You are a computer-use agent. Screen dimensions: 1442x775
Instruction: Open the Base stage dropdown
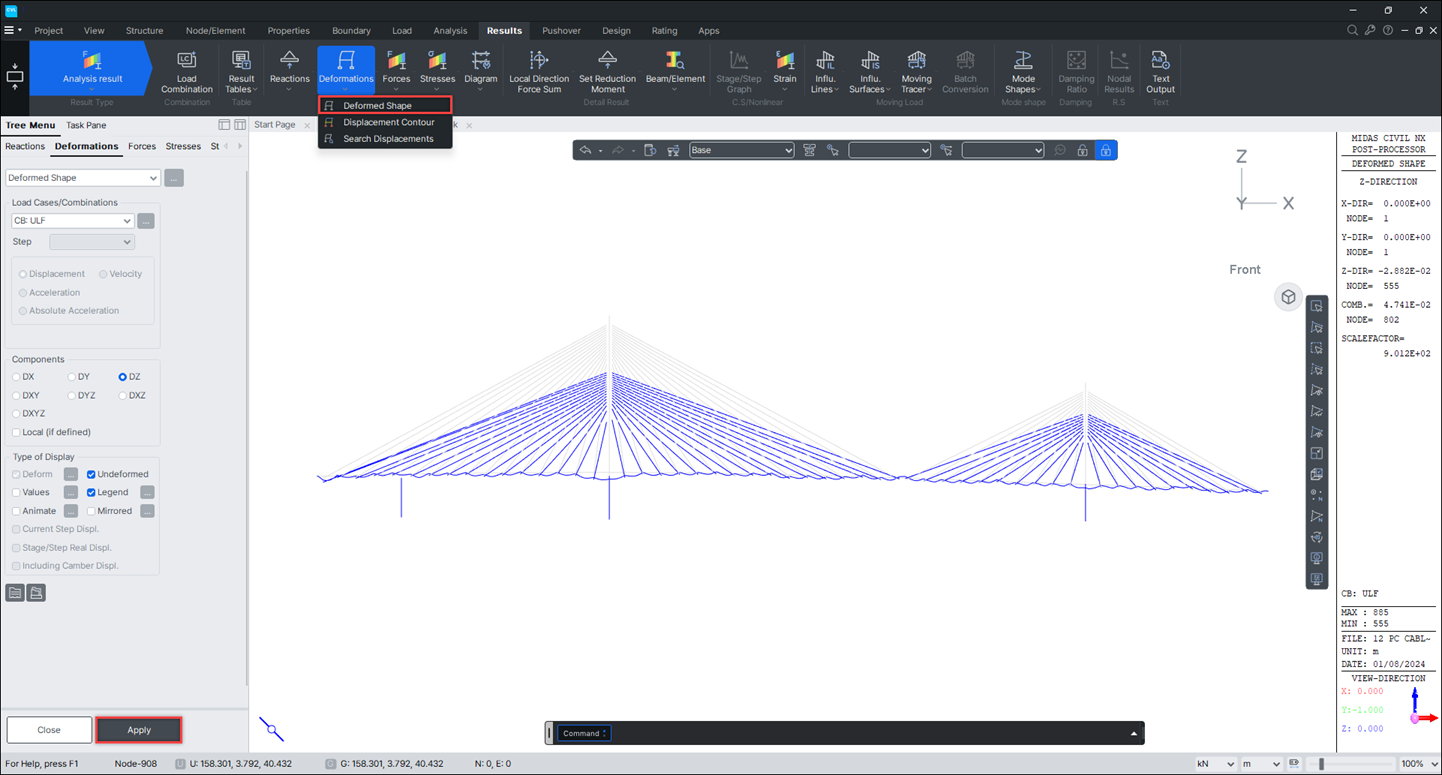click(x=741, y=150)
